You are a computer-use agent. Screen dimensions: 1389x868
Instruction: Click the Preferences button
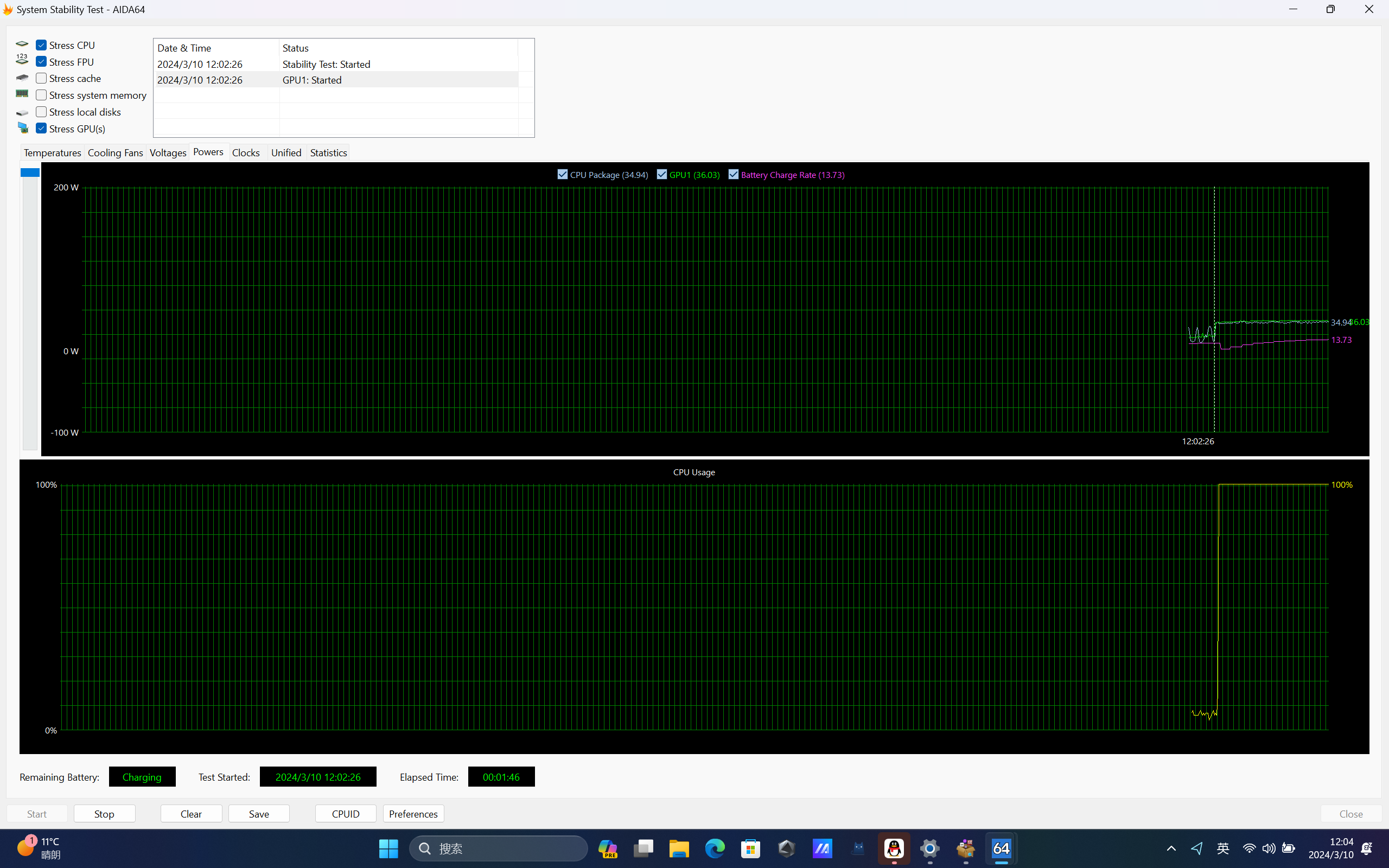coord(413,813)
